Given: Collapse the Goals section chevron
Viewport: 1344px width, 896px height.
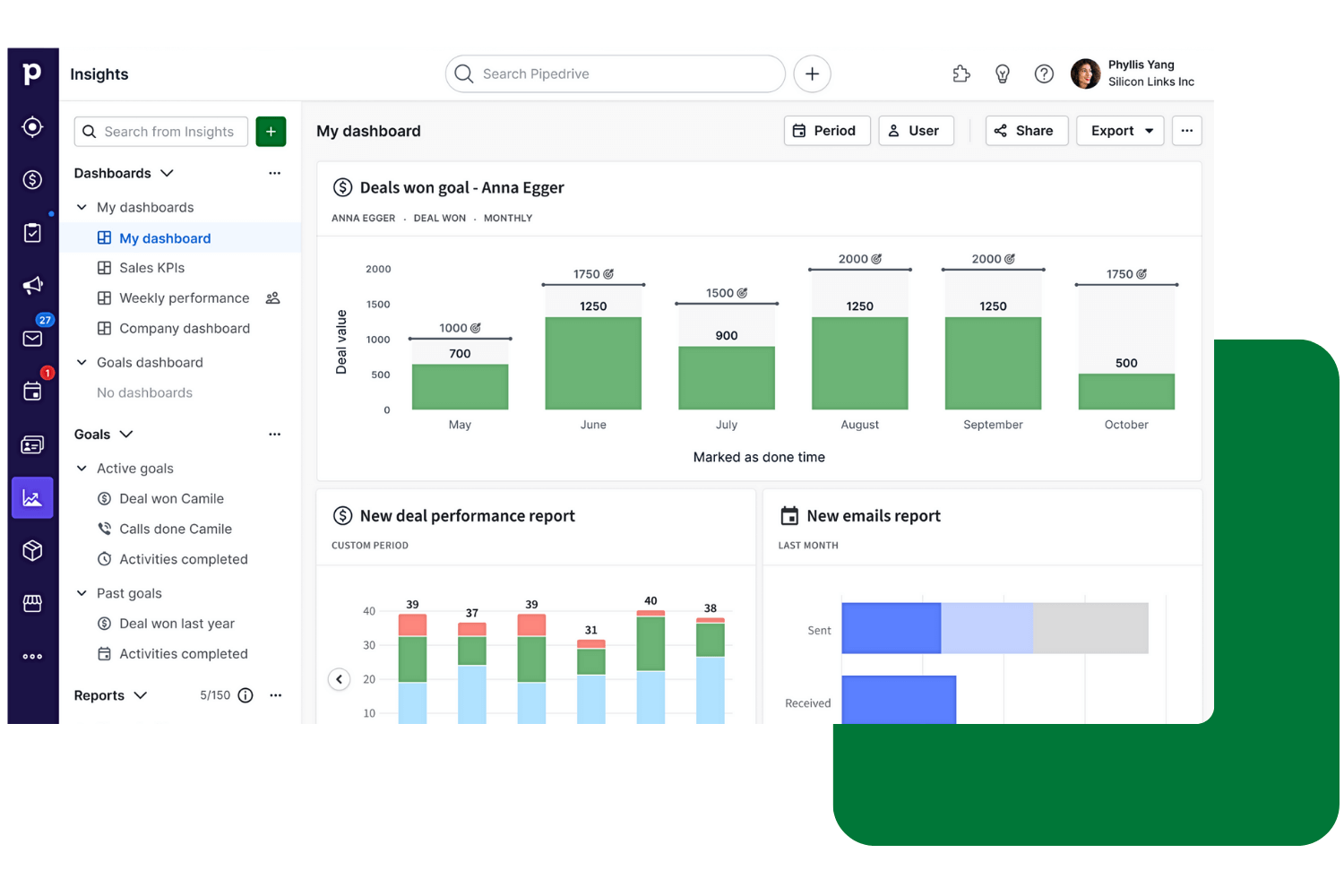Looking at the screenshot, I should pos(126,435).
